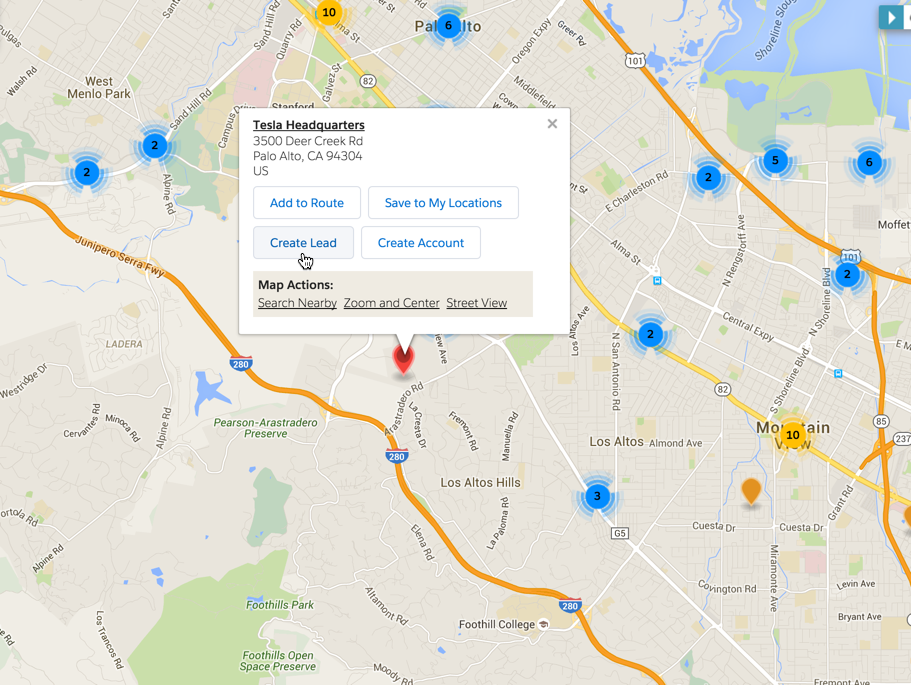Click the route 85 highway shield
This screenshot has height=685, width=911.
pyautogui.click(x=881, y=421)
